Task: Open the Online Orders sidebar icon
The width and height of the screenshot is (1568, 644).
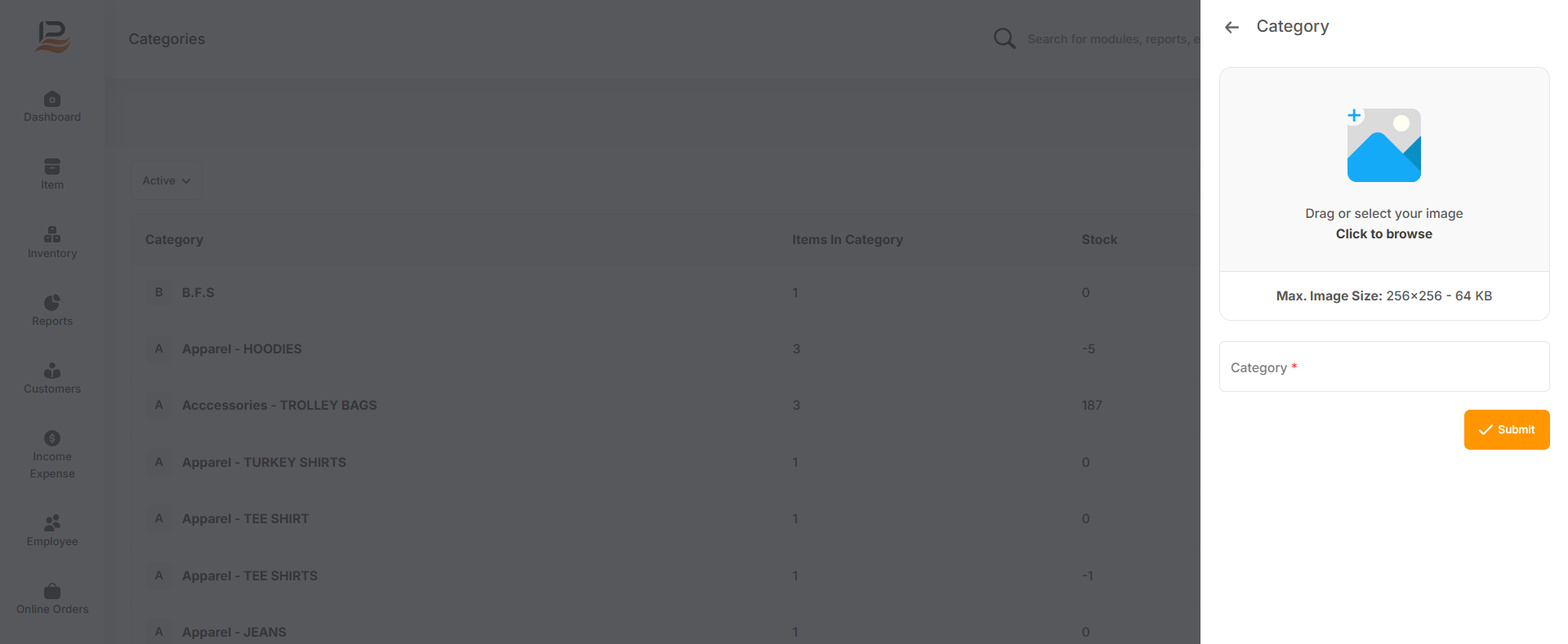Action: (52, 590)
